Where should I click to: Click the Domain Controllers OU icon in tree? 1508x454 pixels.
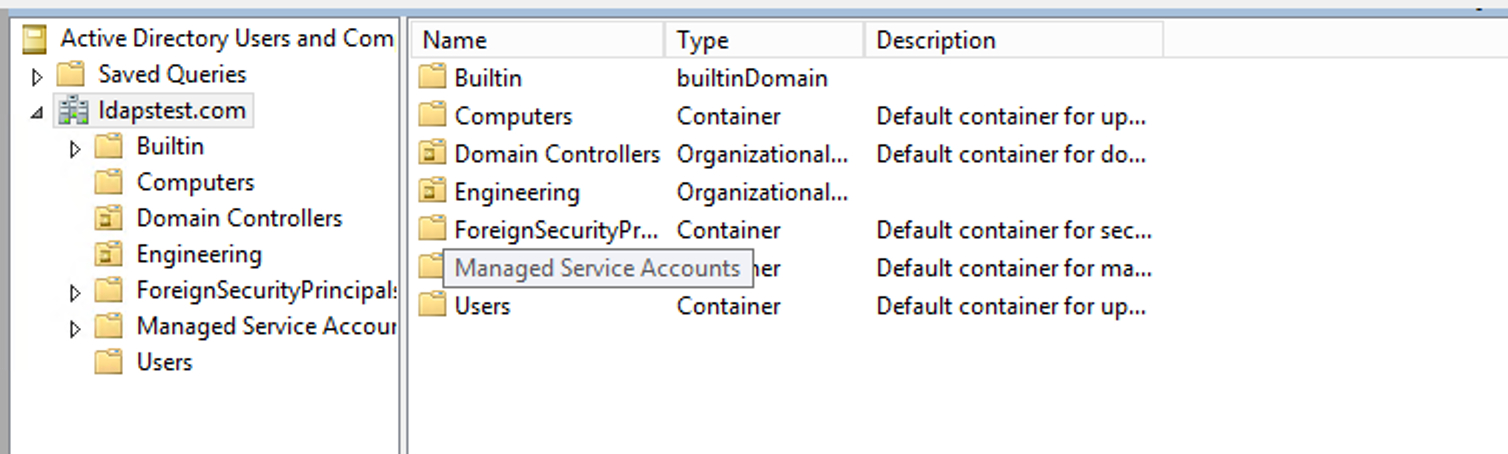tap(108, 219)
